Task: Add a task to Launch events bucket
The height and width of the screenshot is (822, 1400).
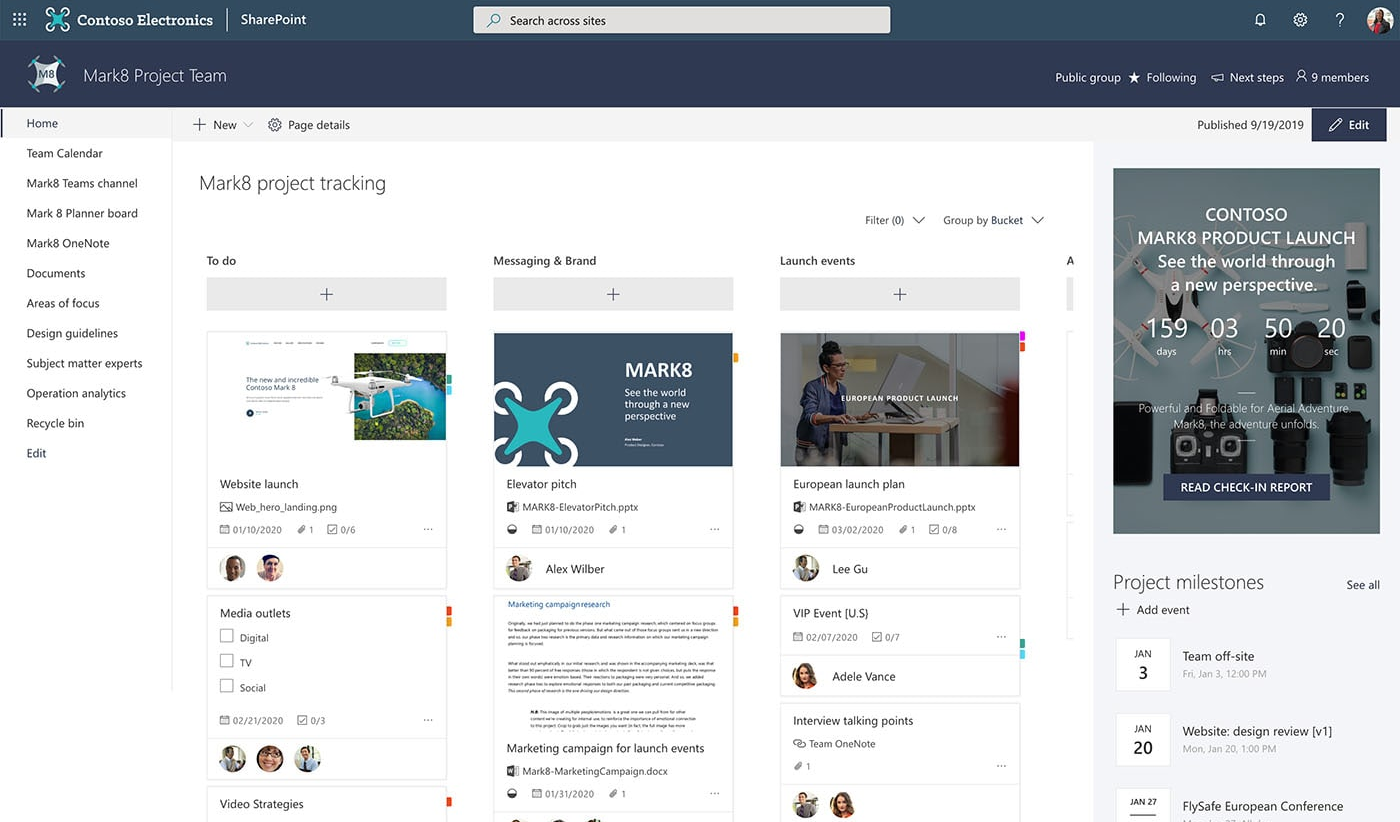Action: [x=900, y=294]
